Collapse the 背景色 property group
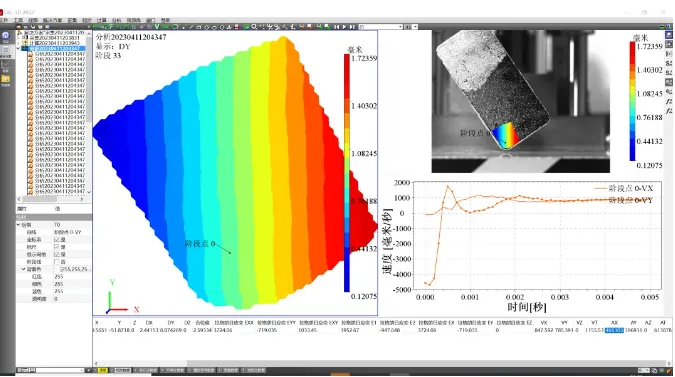The width and height of the screenshot is (675, 377). coord(23,269)
